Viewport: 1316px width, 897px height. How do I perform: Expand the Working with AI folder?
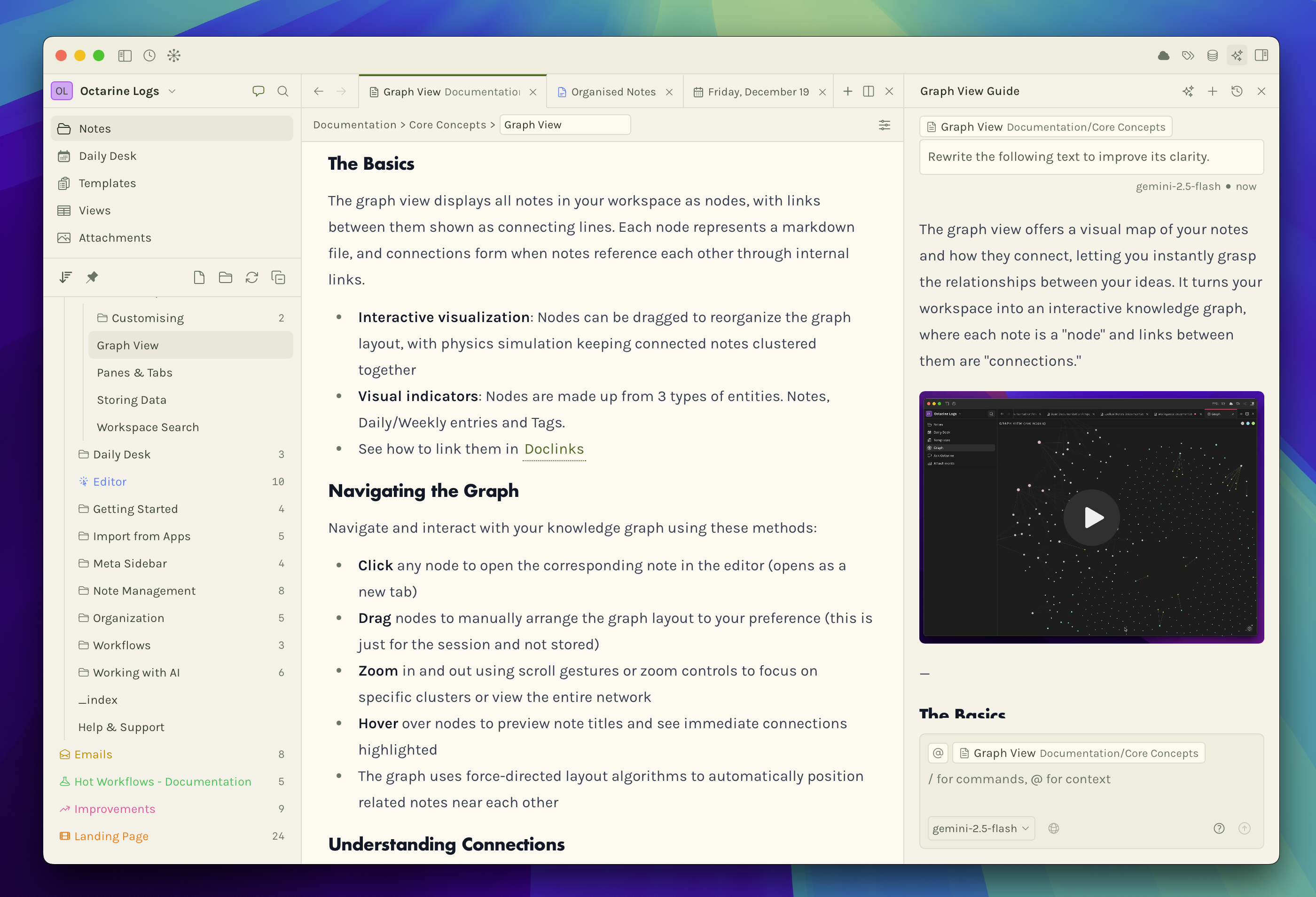click(136, 673)
